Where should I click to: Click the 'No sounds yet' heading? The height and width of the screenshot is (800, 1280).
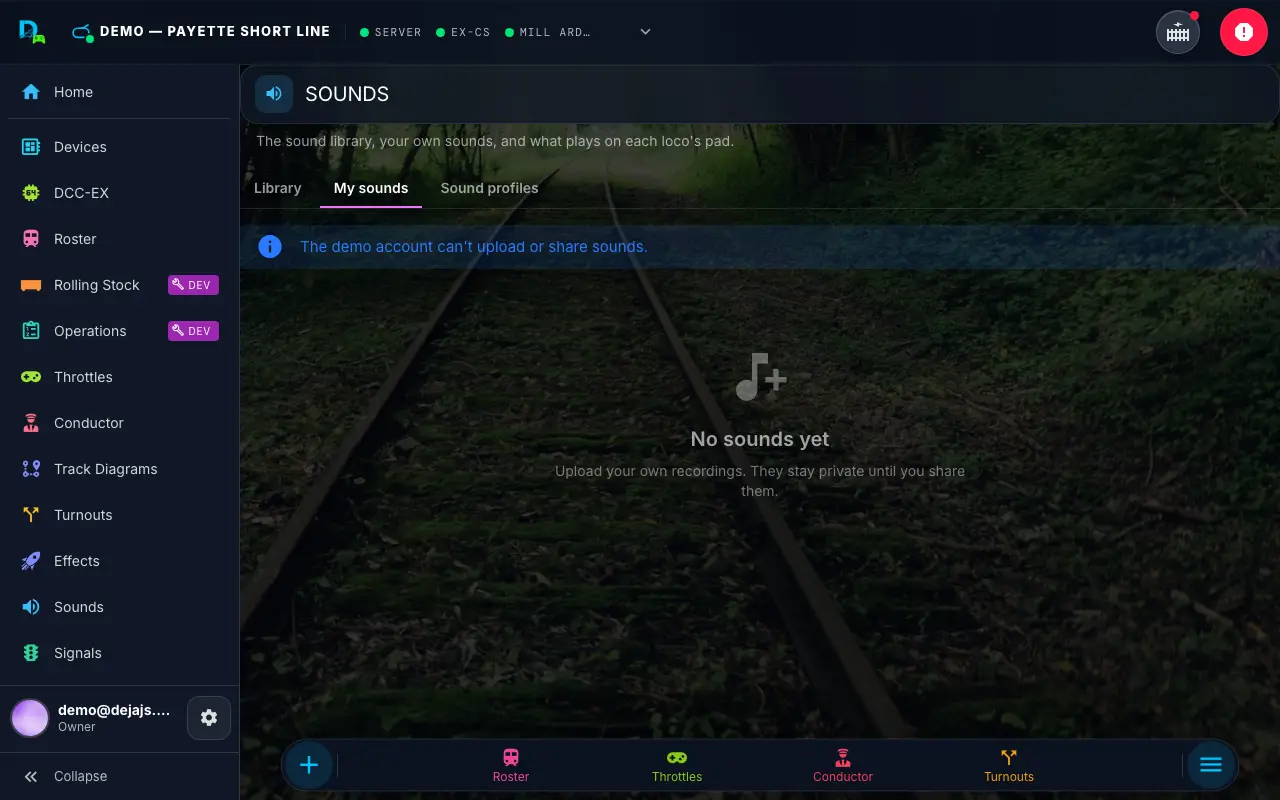[x=760, y=439]
